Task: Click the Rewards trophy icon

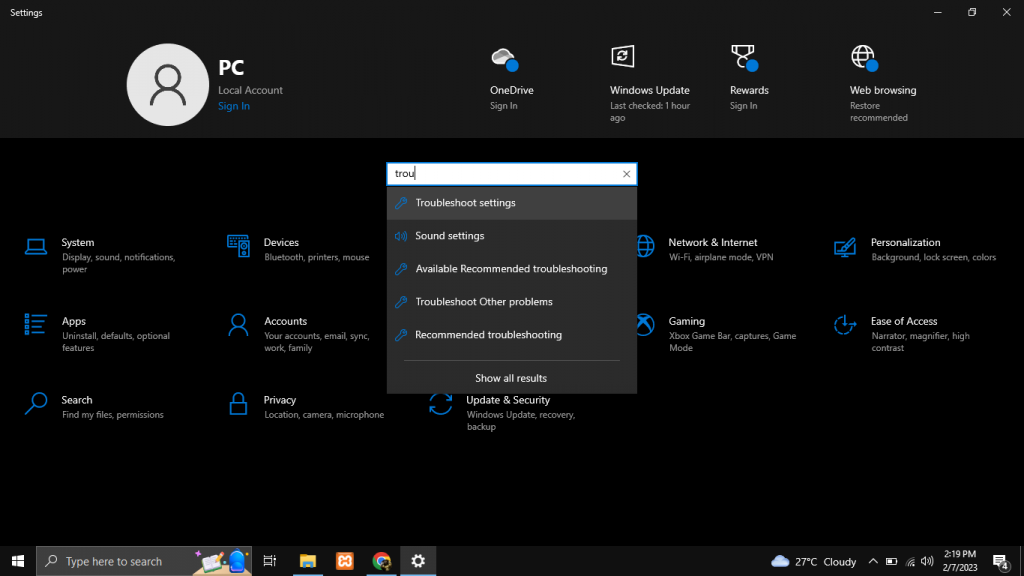Action: tap(744, 57)
